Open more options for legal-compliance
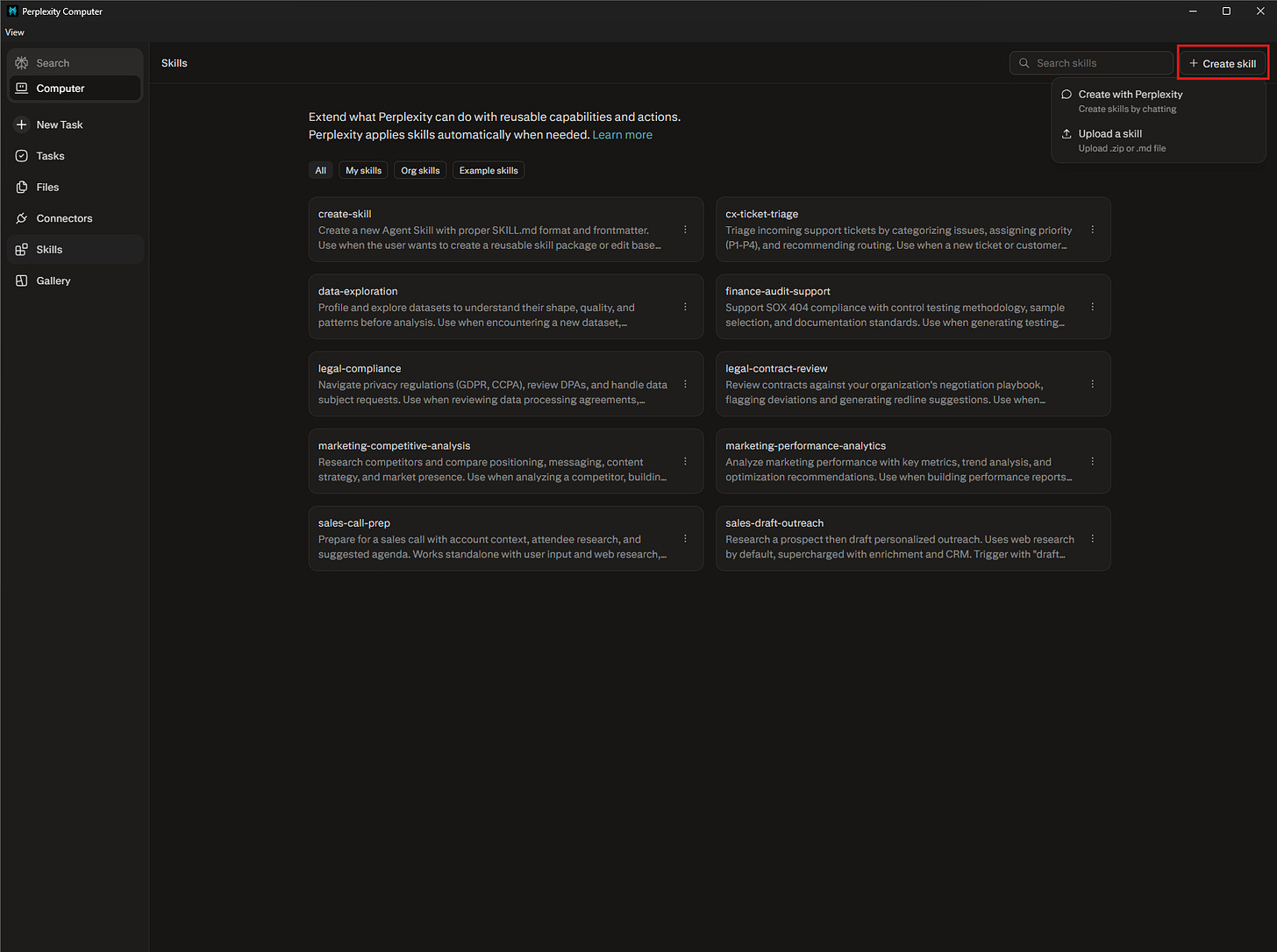1277x952 pixels. point(685,384)
